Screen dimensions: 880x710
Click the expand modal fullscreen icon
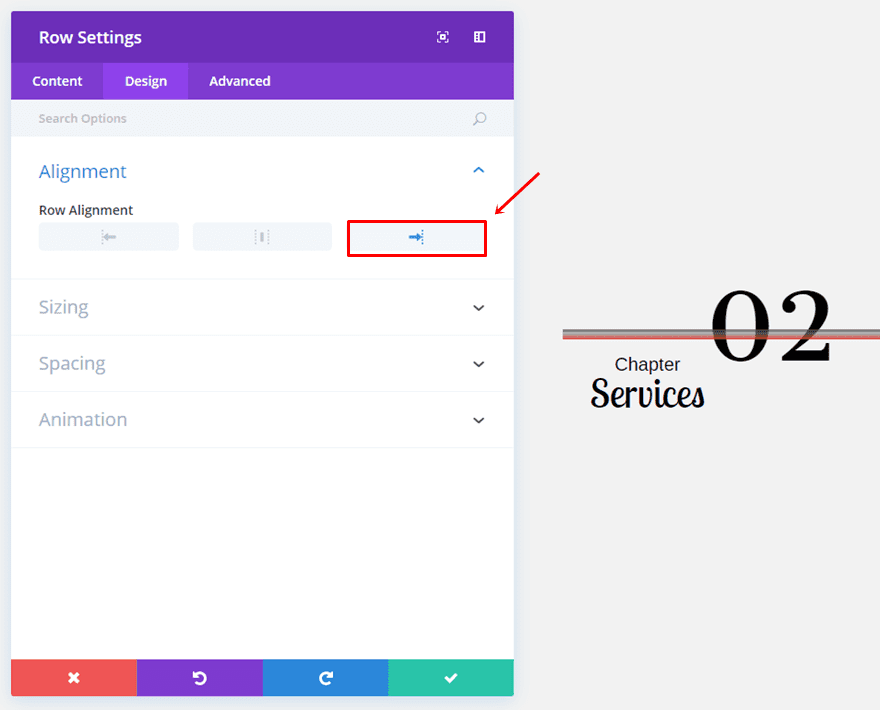pos(443,37)
